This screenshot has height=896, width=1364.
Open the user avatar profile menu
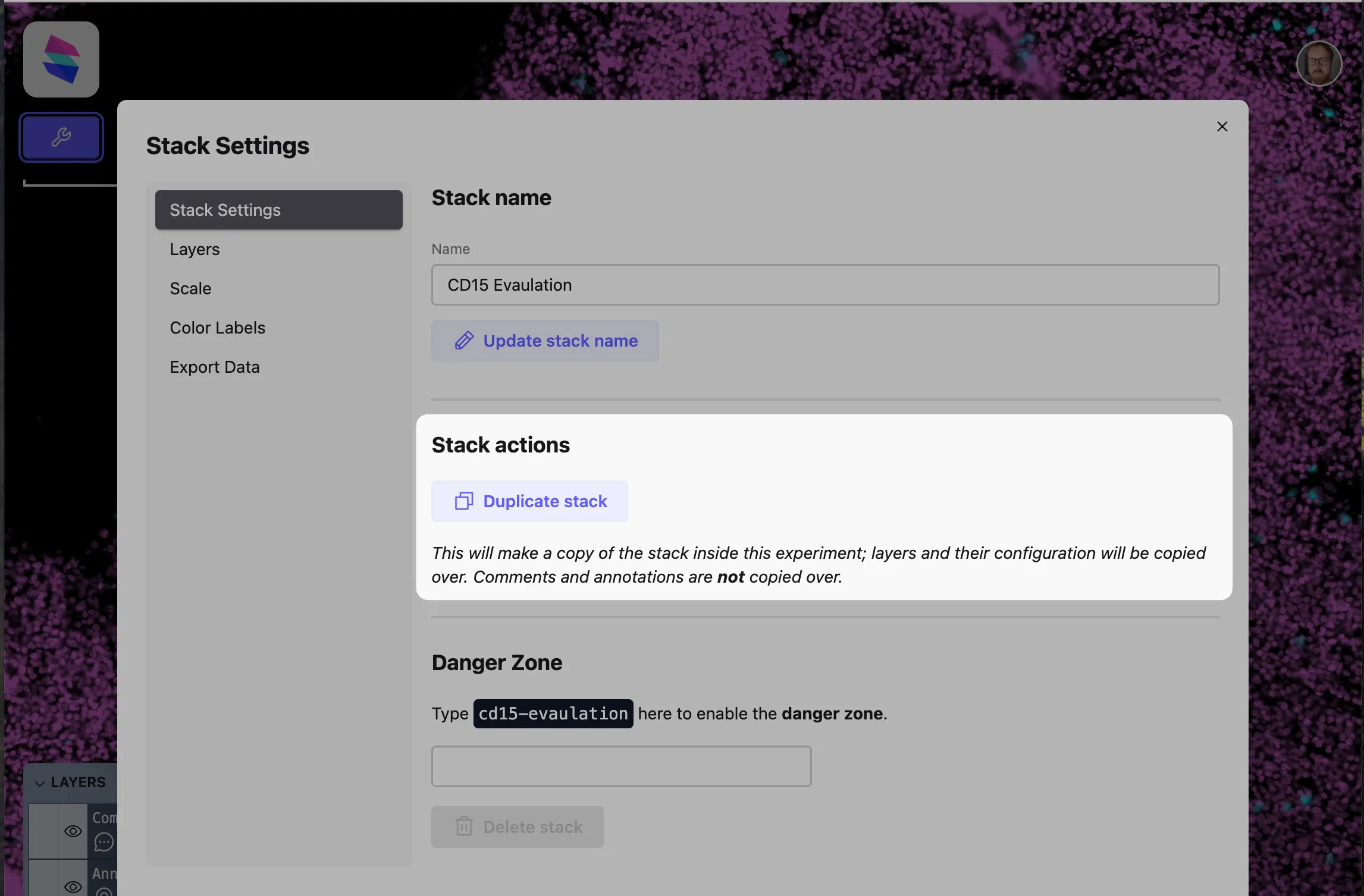[1319, 64]
